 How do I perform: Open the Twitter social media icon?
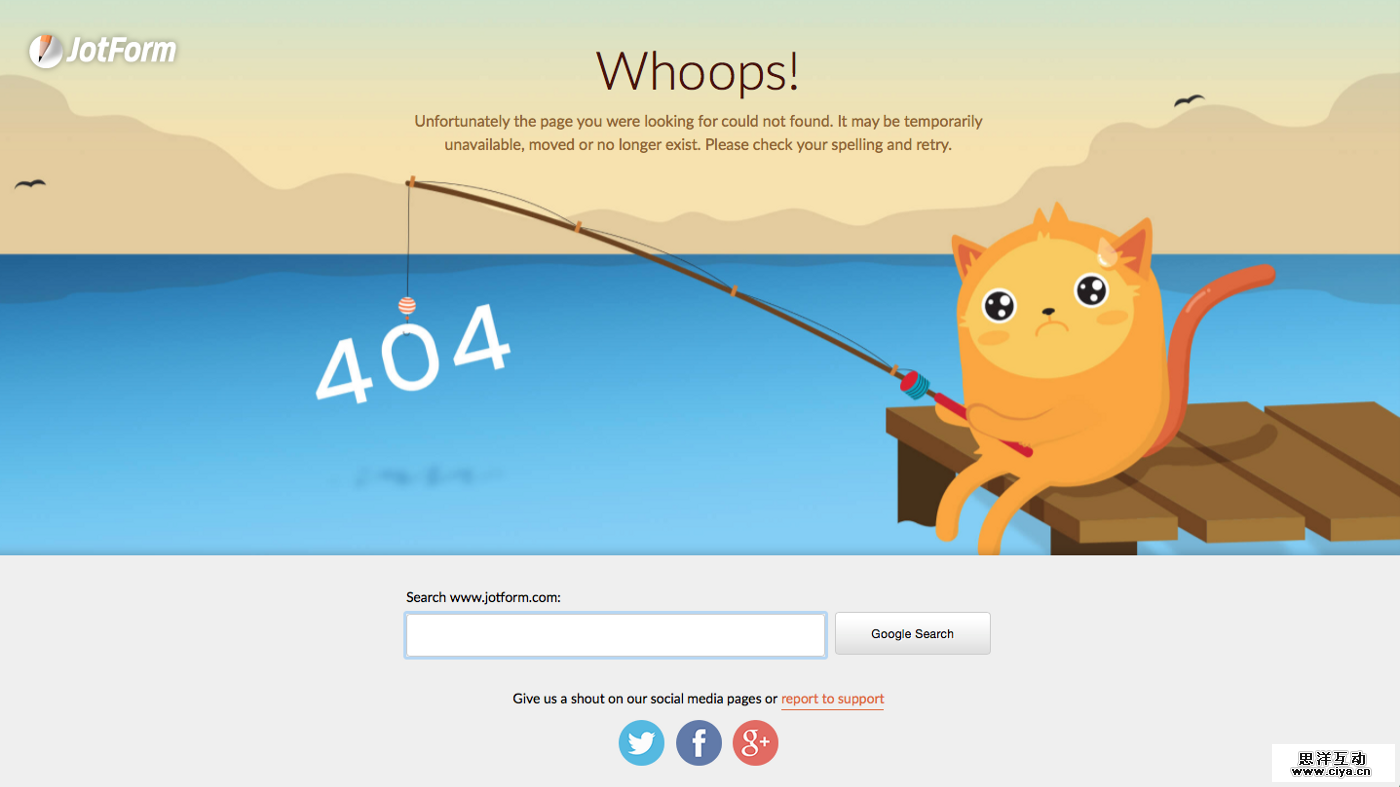(641, 743)
